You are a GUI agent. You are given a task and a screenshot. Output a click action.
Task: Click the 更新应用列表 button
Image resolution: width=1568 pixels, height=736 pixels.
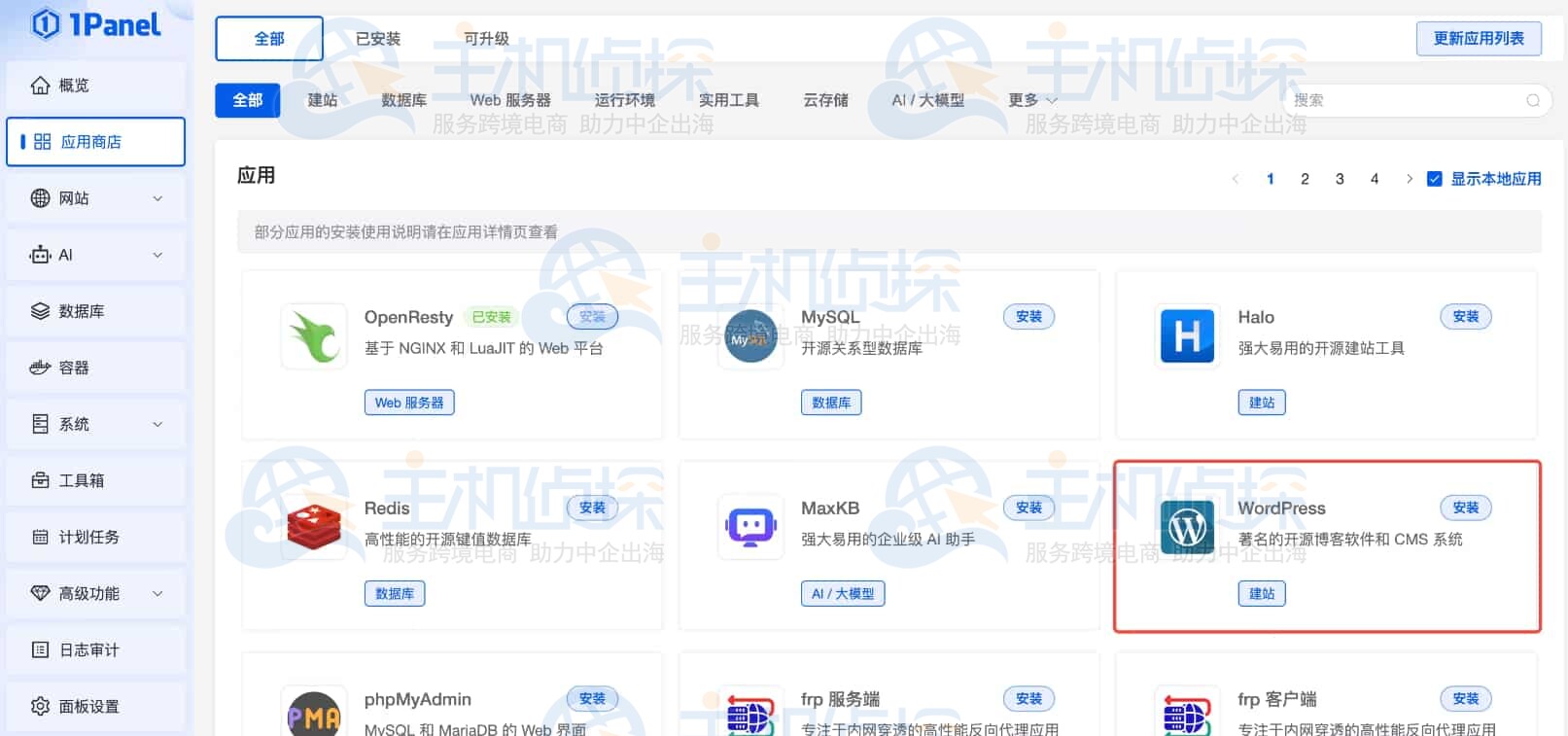click(x=1479, y=39)
